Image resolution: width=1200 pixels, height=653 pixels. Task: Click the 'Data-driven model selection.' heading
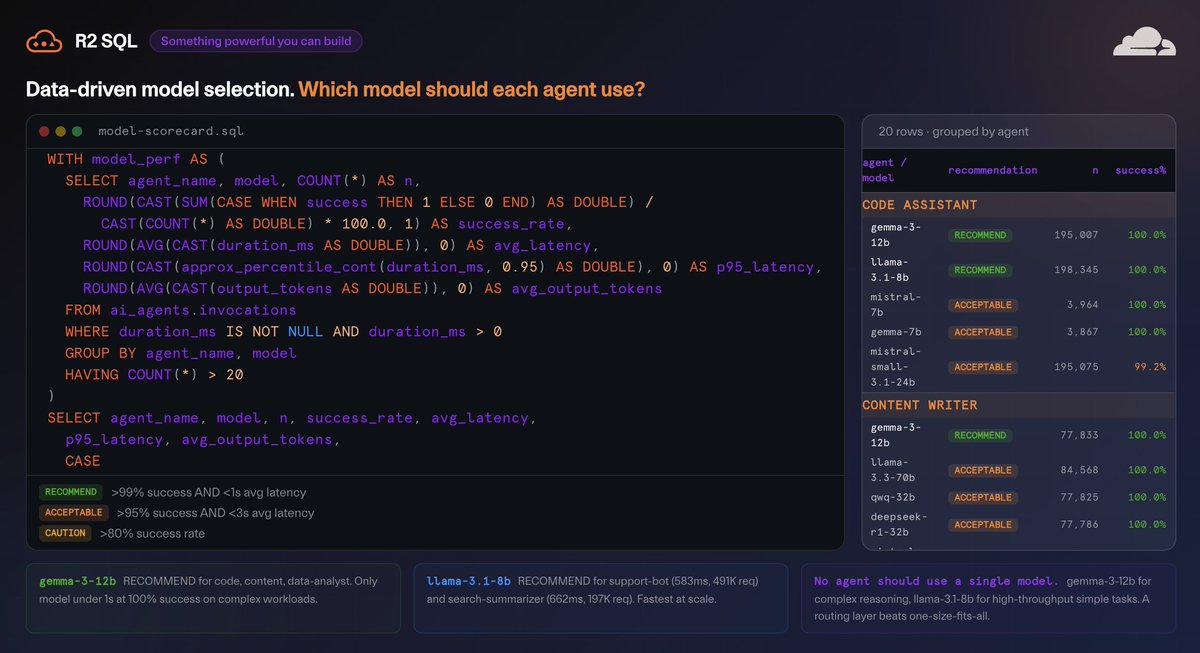tap(160, 89)
